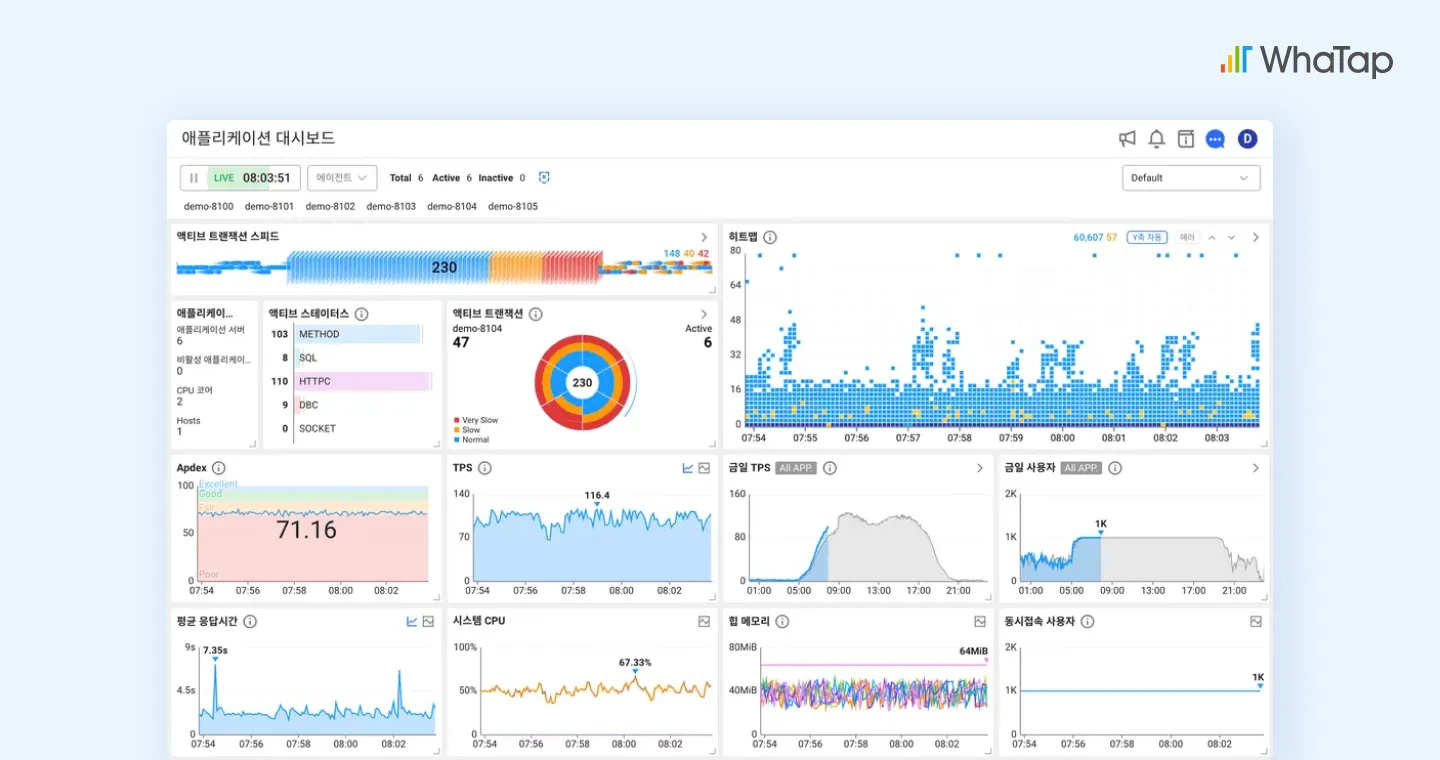1440x760 pixels.
Task: Show info for 금일 TPS panel
Action: coord(829,468)
